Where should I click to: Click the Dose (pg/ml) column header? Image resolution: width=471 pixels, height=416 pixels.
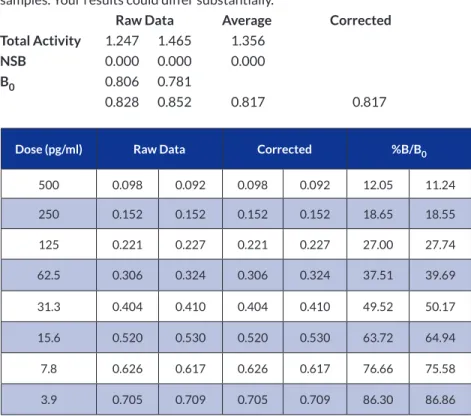click(x=49, y=149)
